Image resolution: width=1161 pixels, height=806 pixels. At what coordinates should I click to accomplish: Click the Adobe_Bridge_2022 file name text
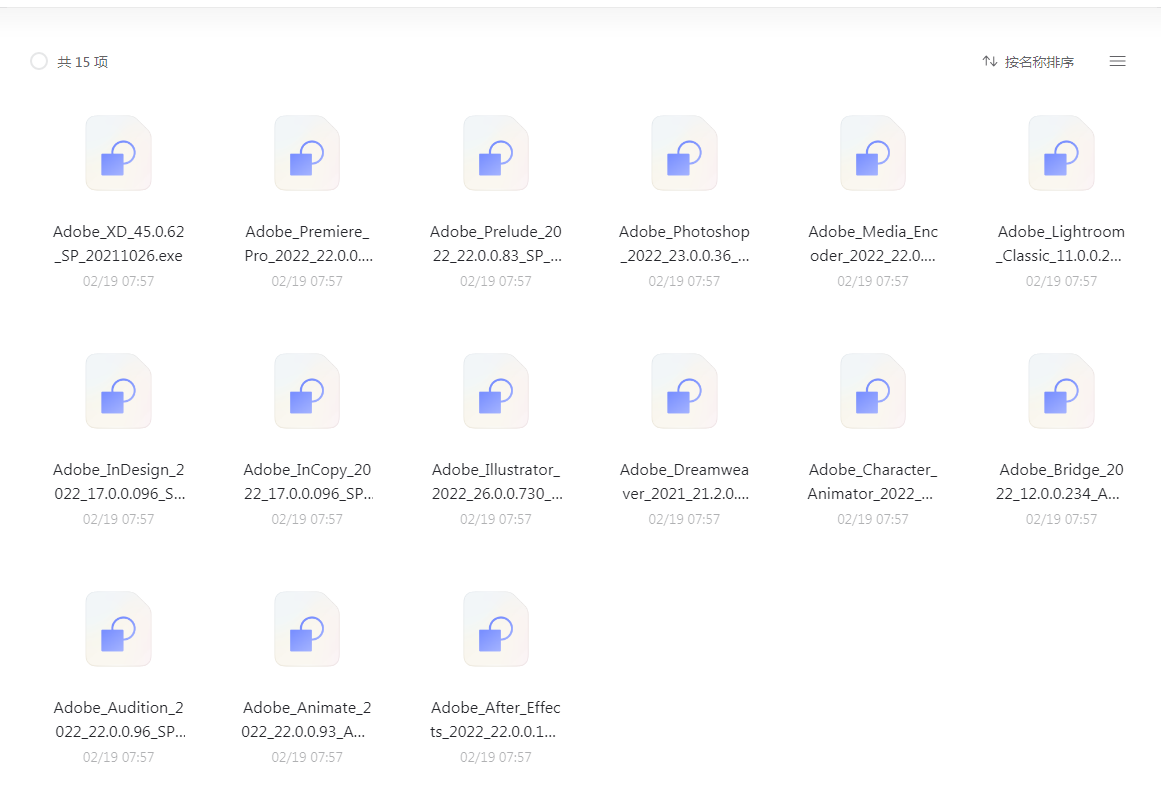pos(1061,481)
